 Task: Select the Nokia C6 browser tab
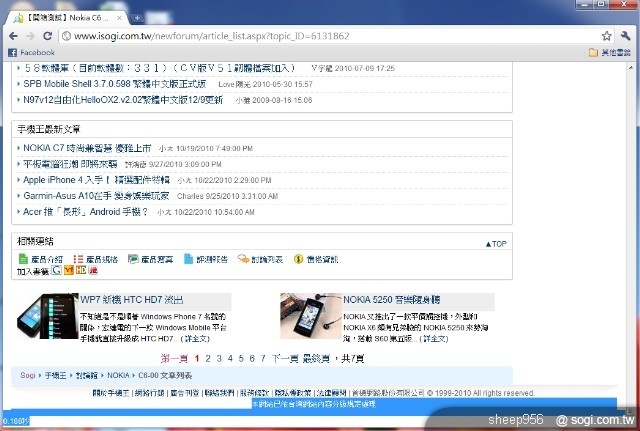(x=65, y=17)
